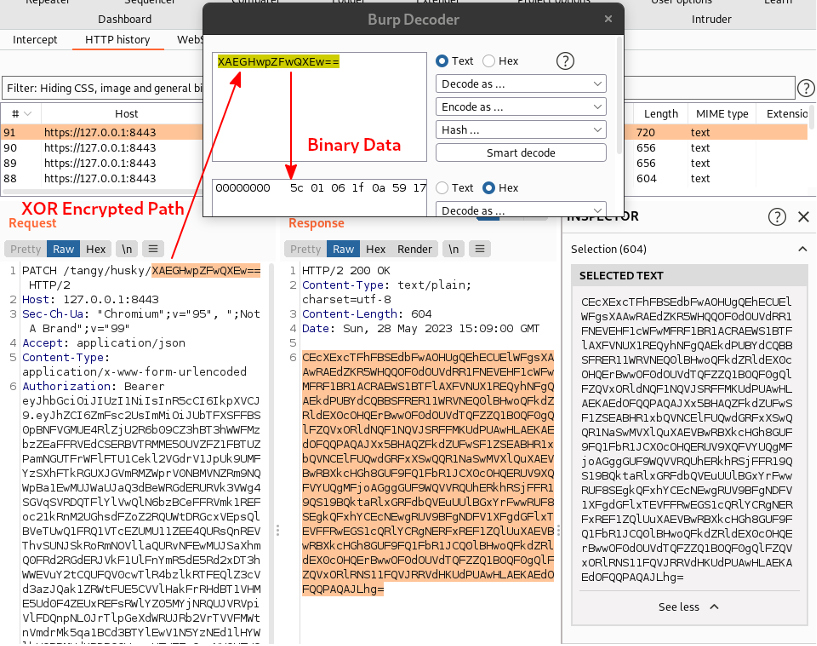Toggle newline display in Request pane
The height and width of the screenshot is (646, 817).
pos(127,249)
